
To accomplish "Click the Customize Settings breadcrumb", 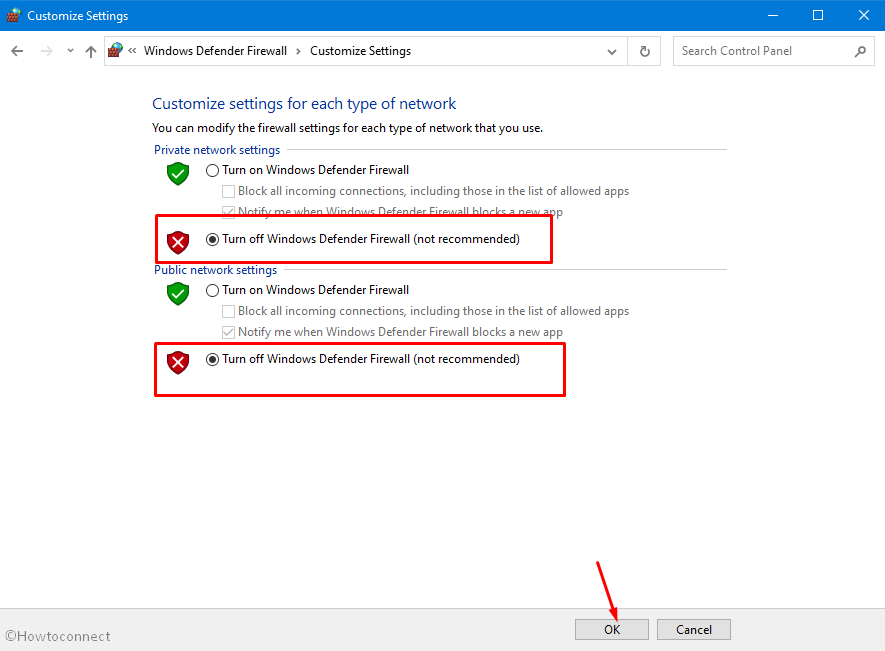I will (360, 51).
